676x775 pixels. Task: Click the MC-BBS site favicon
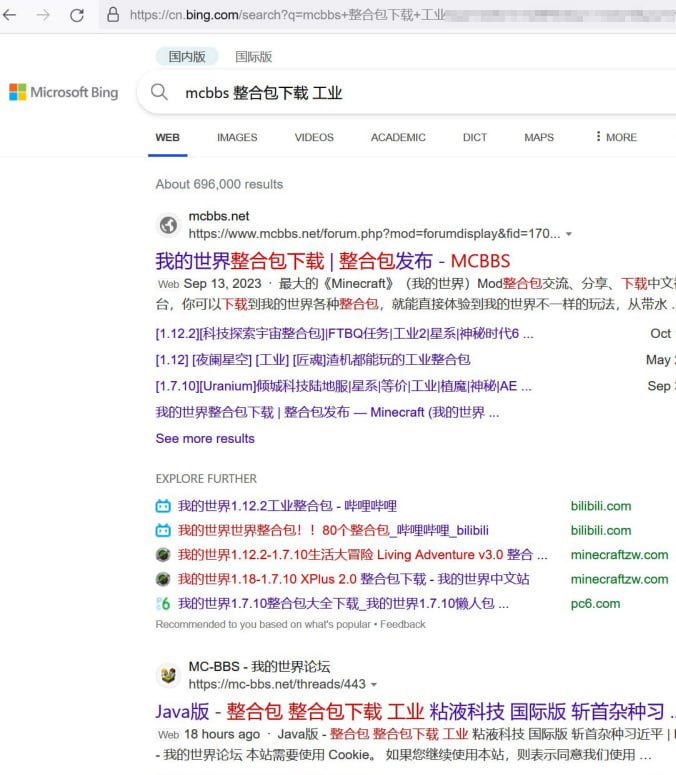(168, 675)
